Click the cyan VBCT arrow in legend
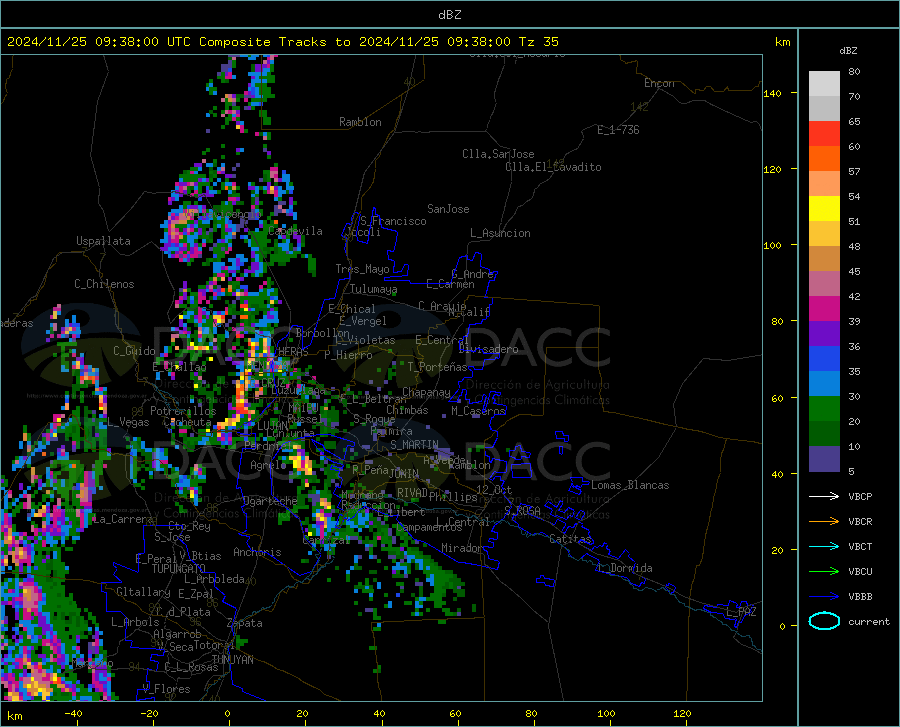The width and height of the screenshot is (900, 727). 824,546
